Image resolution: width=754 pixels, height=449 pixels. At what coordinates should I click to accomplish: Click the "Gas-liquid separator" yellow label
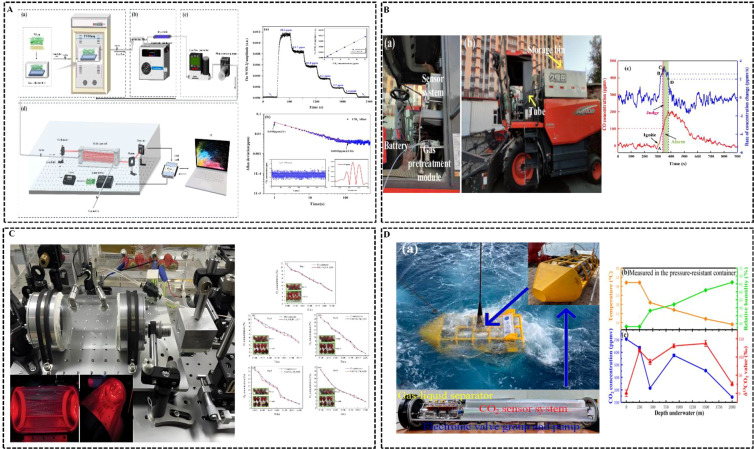tap(445, 396)
